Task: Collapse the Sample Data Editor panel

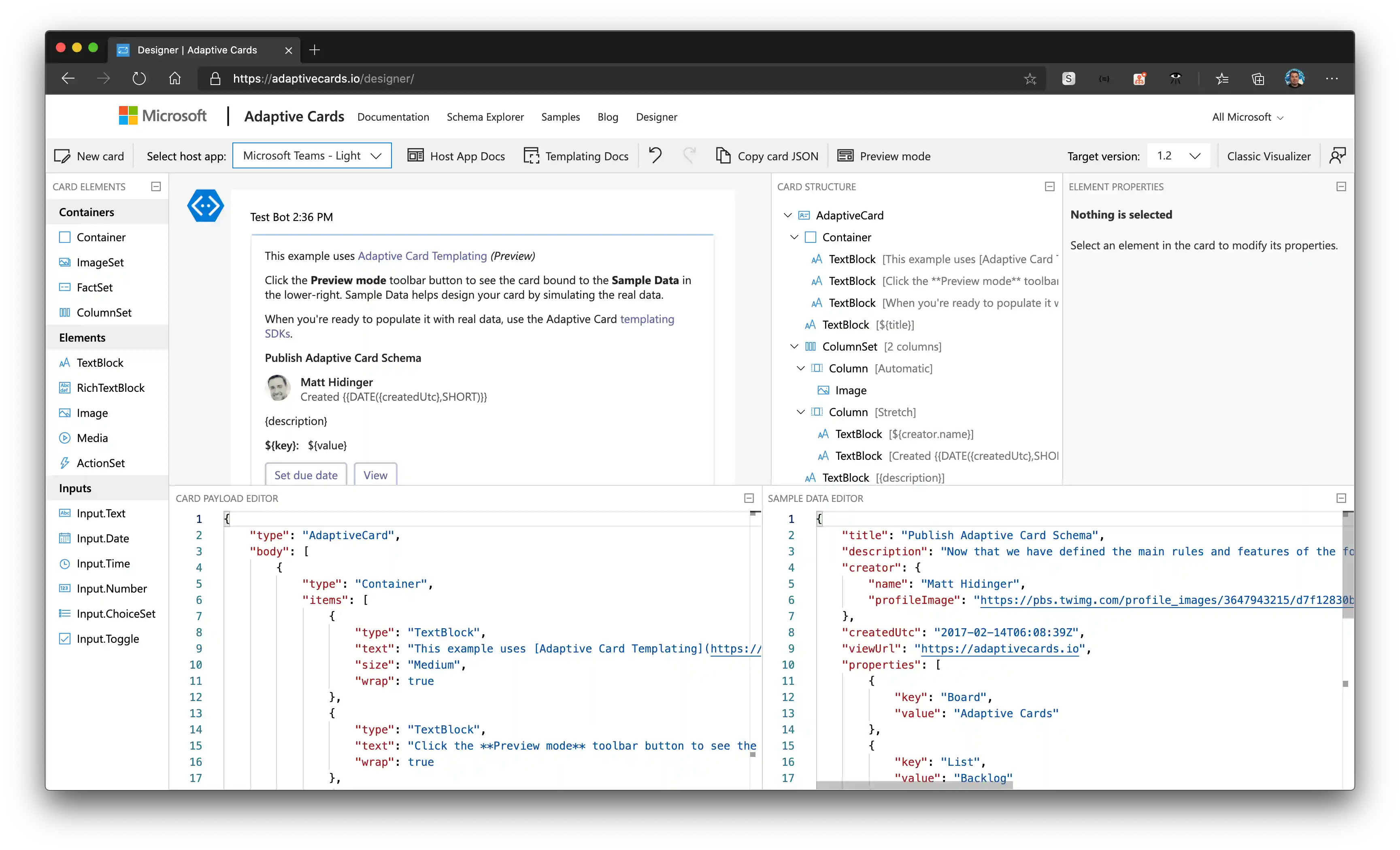Action: point(1341,498)
